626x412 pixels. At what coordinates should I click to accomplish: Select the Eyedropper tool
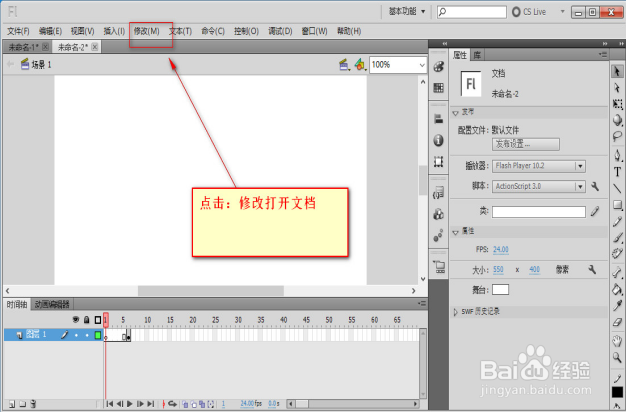[x=617, y=305]
